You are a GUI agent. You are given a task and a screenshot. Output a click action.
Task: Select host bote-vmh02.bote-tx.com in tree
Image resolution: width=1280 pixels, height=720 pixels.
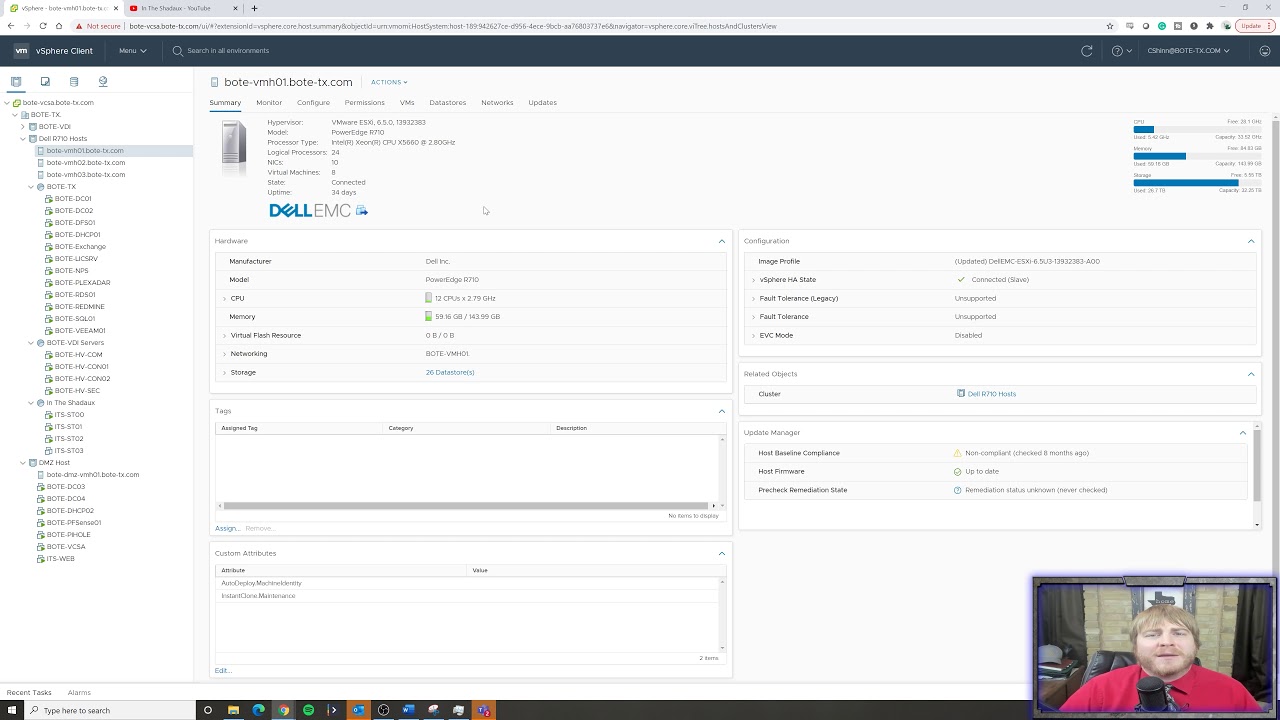(x=86, y=163)
